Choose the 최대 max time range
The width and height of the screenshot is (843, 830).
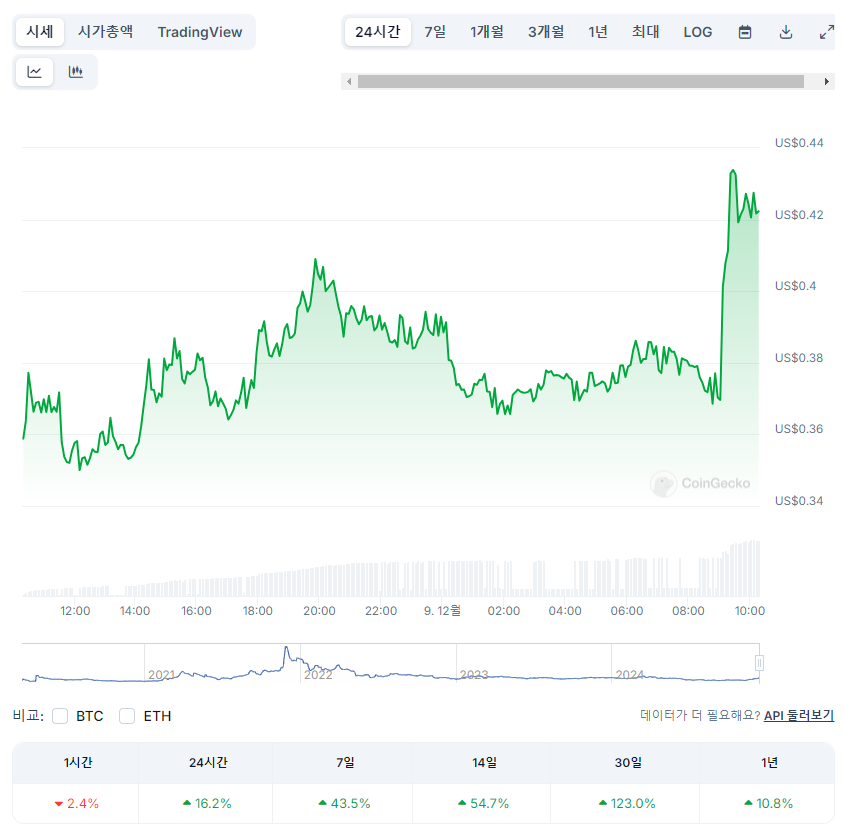[645, 32]
